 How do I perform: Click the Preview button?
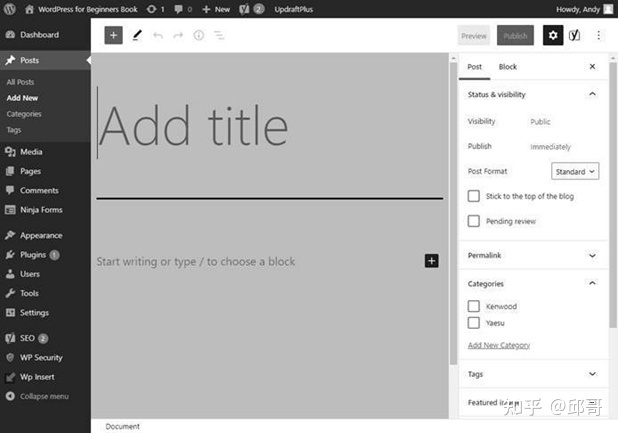(x=474, y=36)
